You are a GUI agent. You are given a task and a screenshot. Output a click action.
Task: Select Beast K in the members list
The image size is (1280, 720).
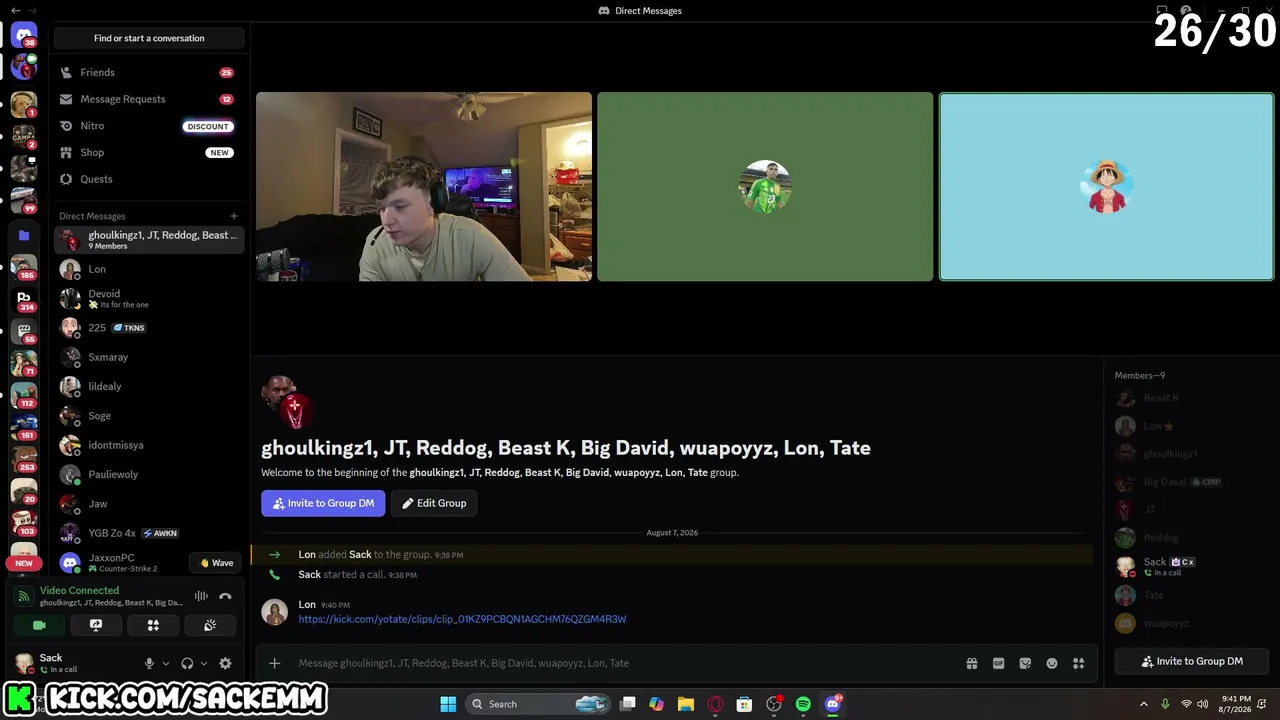[x=1192, y=398]
